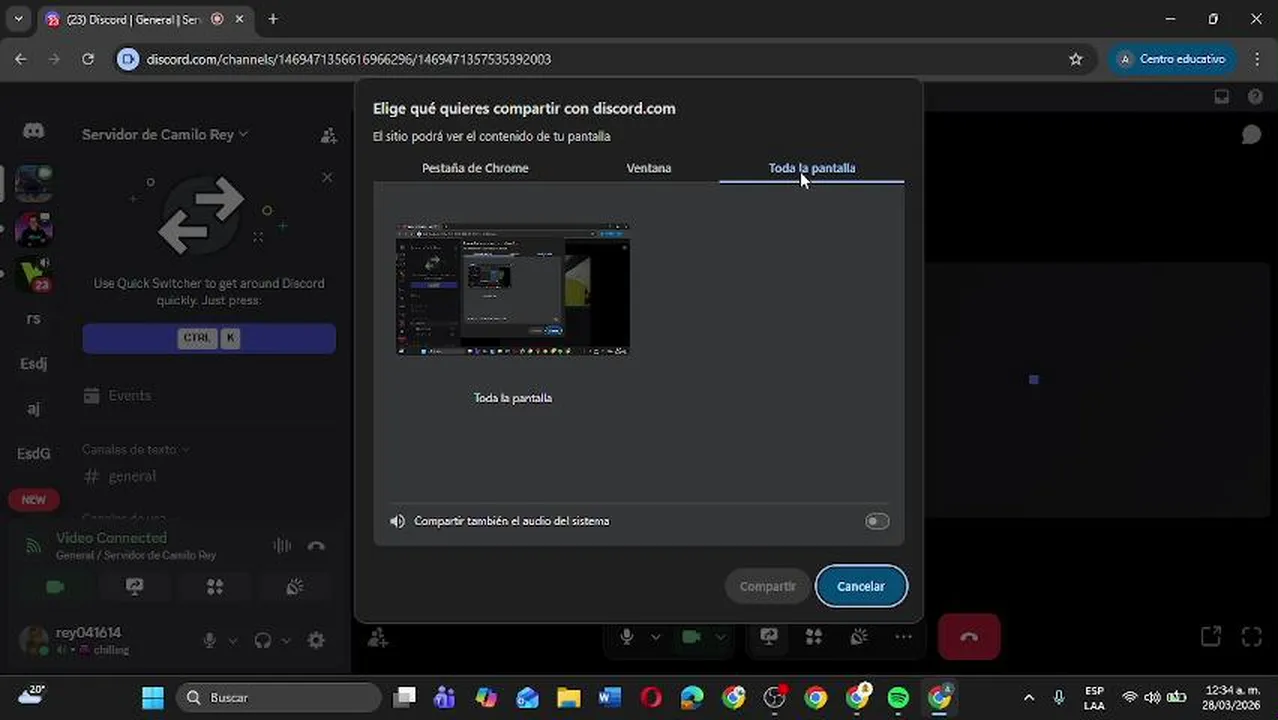Screen dimensions: 1278x720
Task: Open output device options arrow in user panel
Action: click(x=286, y=641)
